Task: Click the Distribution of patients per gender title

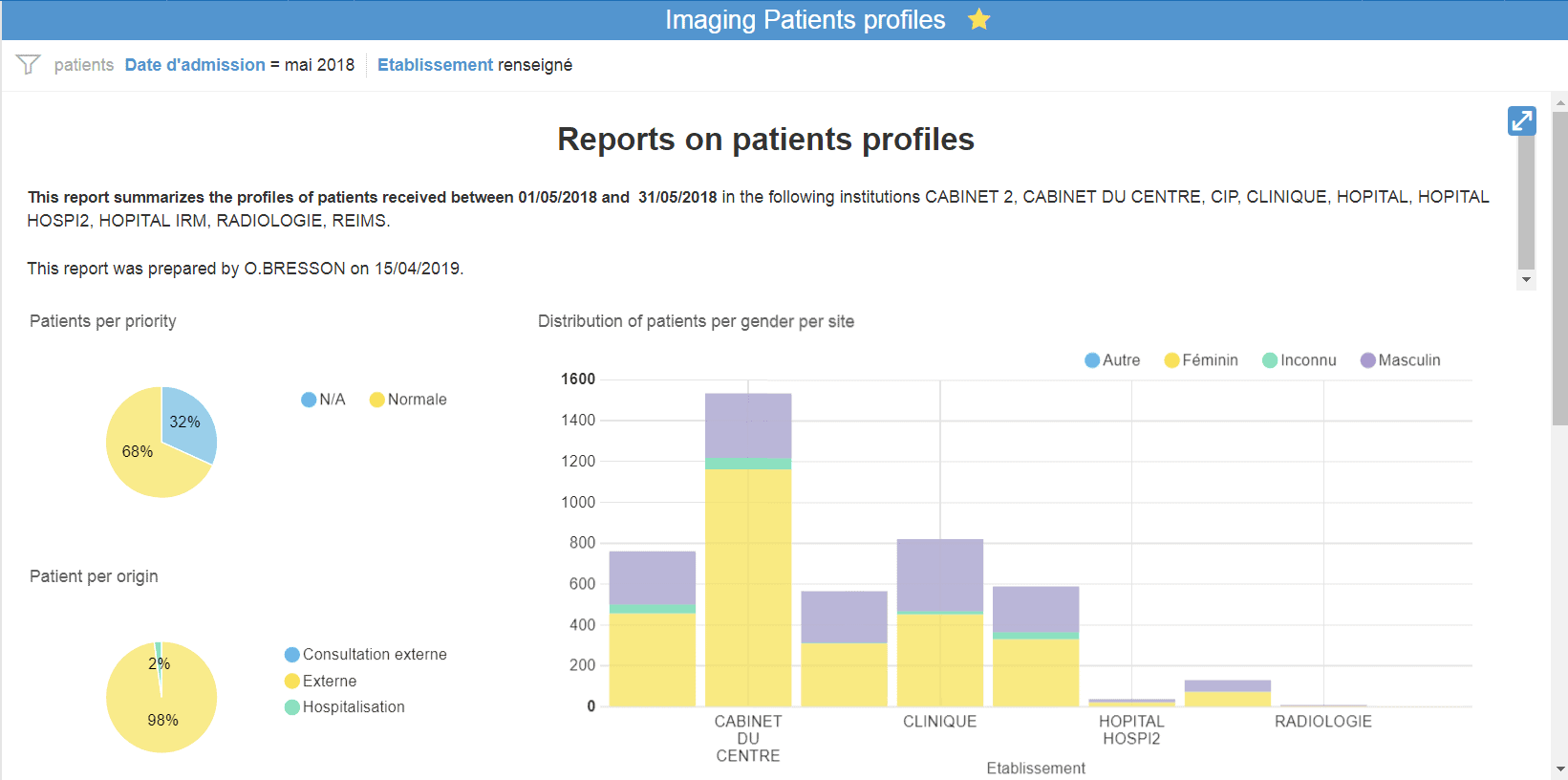Action: (696, 321)
